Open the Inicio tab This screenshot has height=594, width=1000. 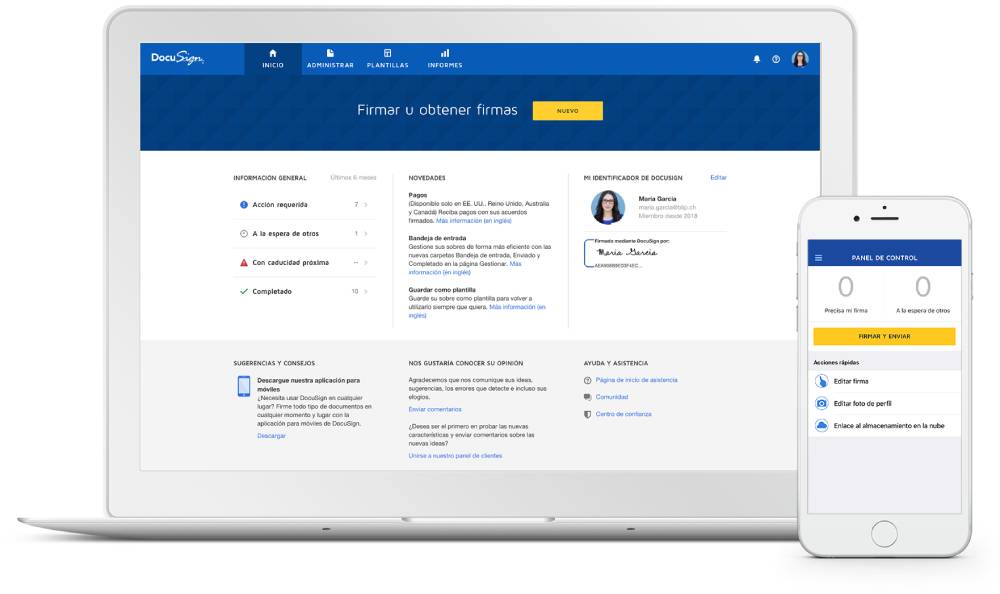(x=272, y=58)
